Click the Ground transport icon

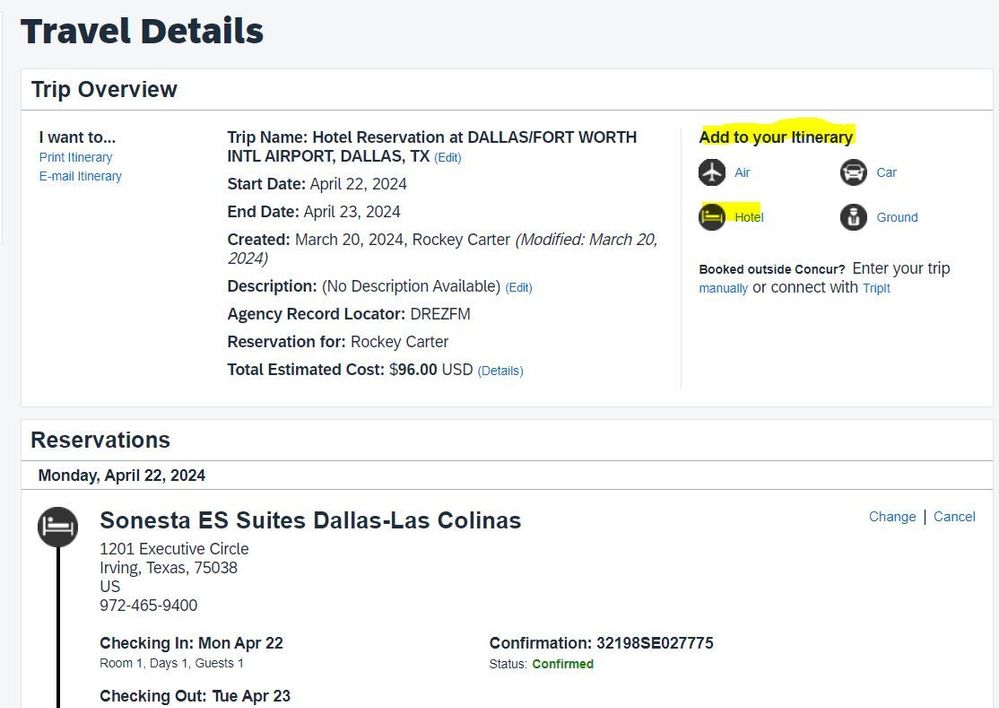coord(853,217)
